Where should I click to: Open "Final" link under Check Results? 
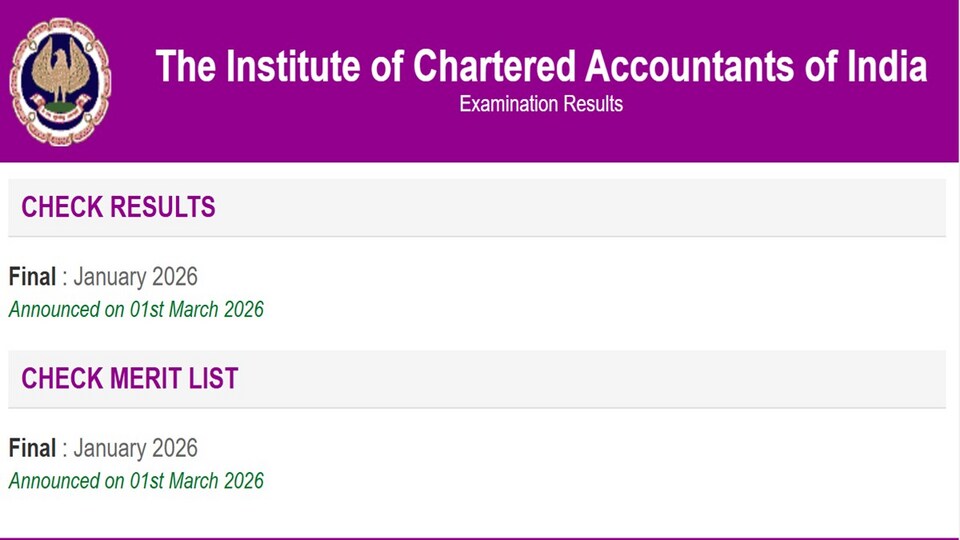pos(32,277)
